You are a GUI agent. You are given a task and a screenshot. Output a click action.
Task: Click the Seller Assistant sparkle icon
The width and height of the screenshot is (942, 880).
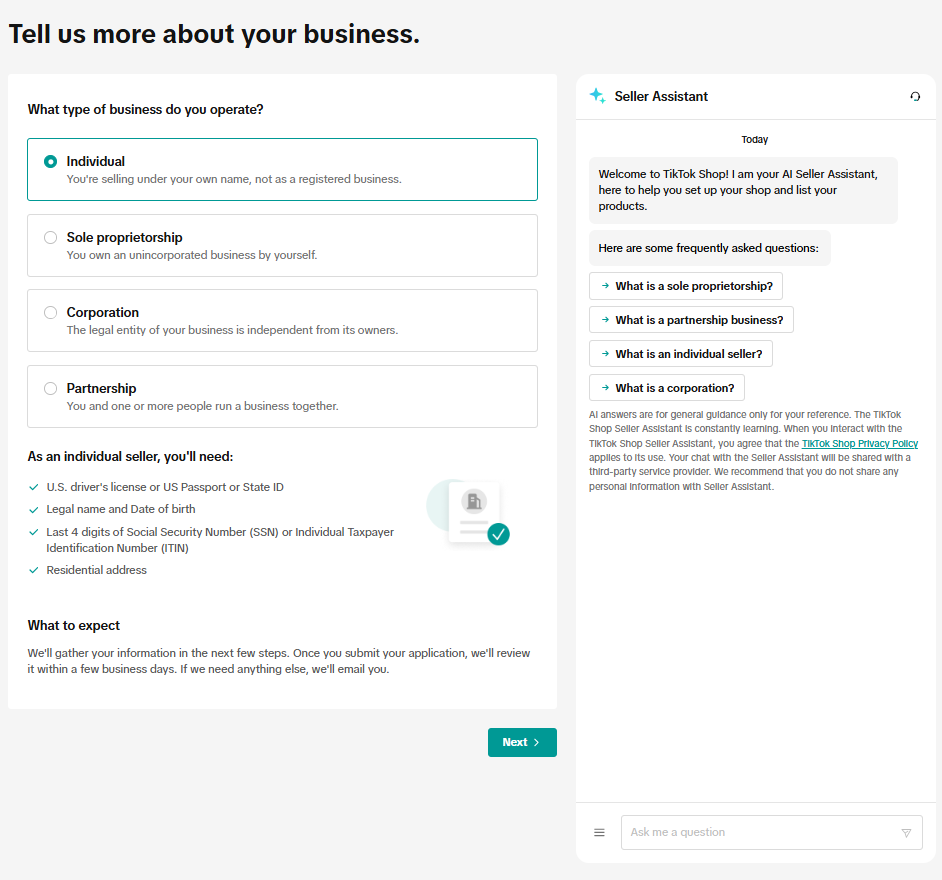(597, 96)
